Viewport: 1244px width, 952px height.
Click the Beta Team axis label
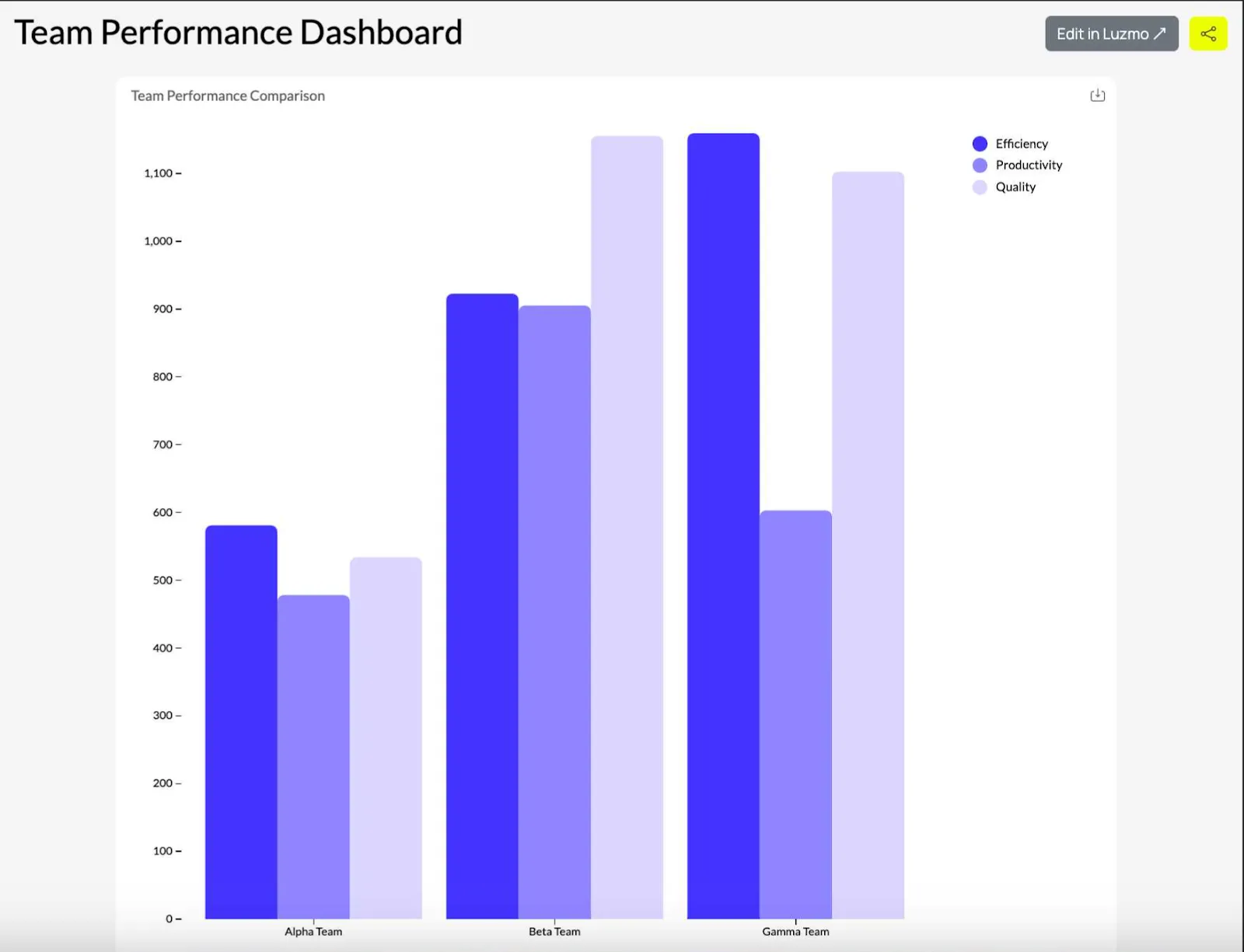coord(554,932)
